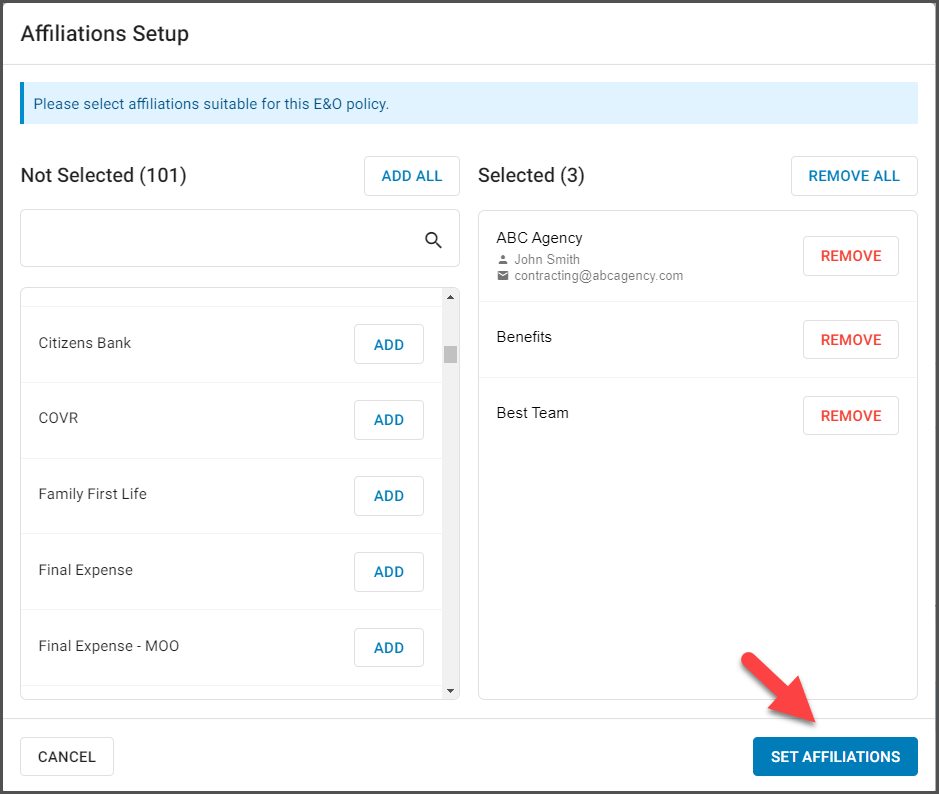Click the search magnifier icon
The width and height of the screenshot is (939, 794).
click(x=433, y=240)
